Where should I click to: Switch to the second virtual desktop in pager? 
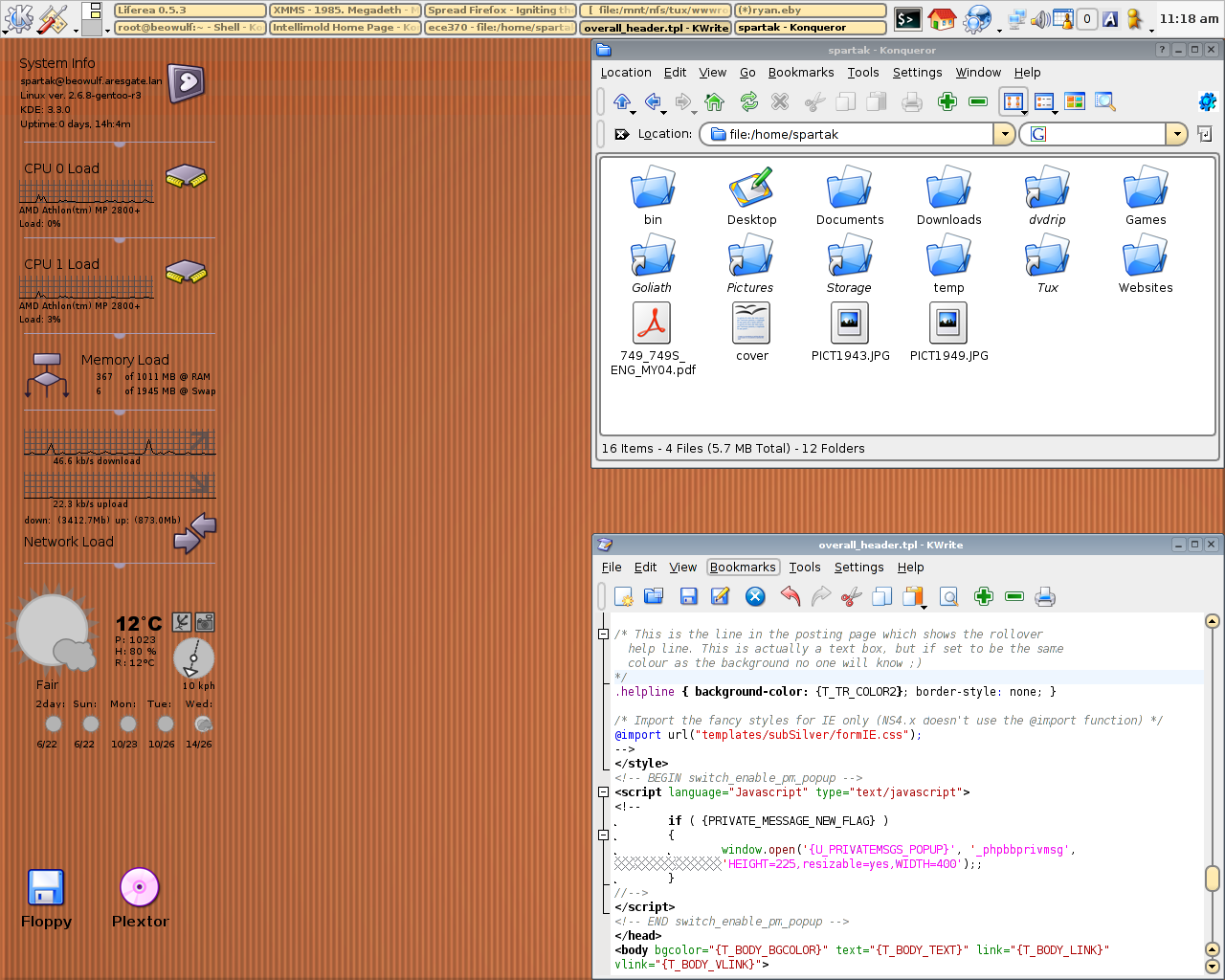coord(93,27)
